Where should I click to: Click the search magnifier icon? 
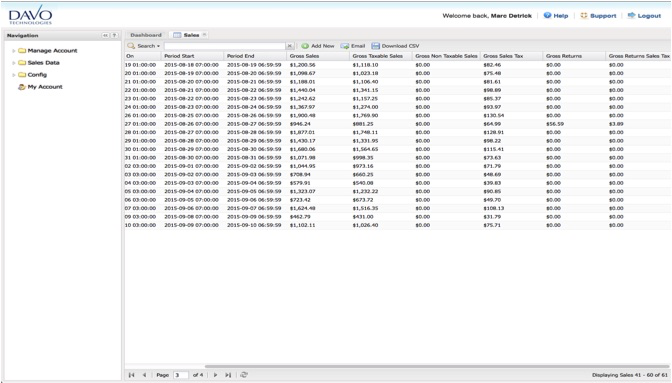click(131, 46)
